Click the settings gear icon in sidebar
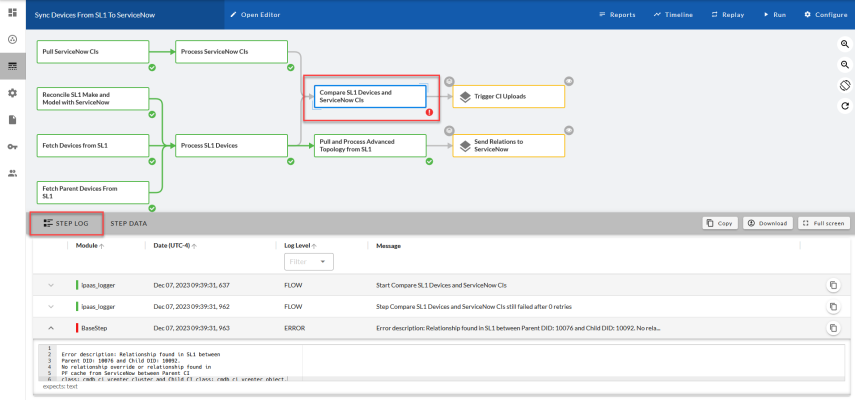 12,93
